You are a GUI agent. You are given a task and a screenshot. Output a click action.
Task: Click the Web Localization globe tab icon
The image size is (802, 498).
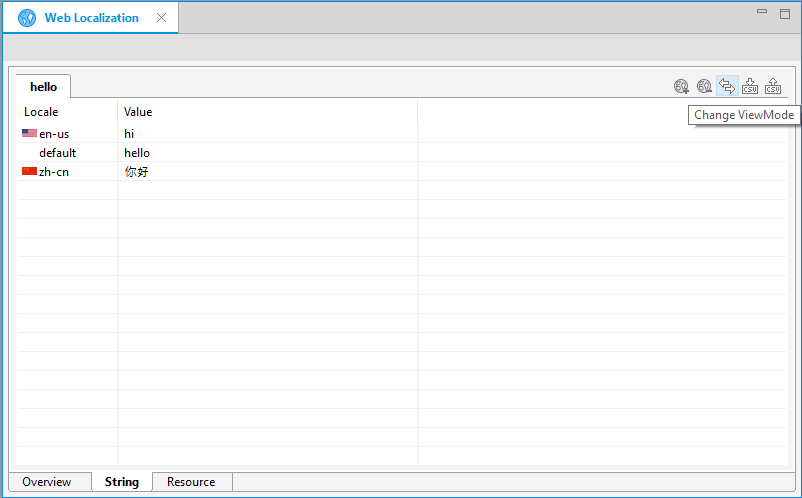pyautogui.click(x=27, y=18)
